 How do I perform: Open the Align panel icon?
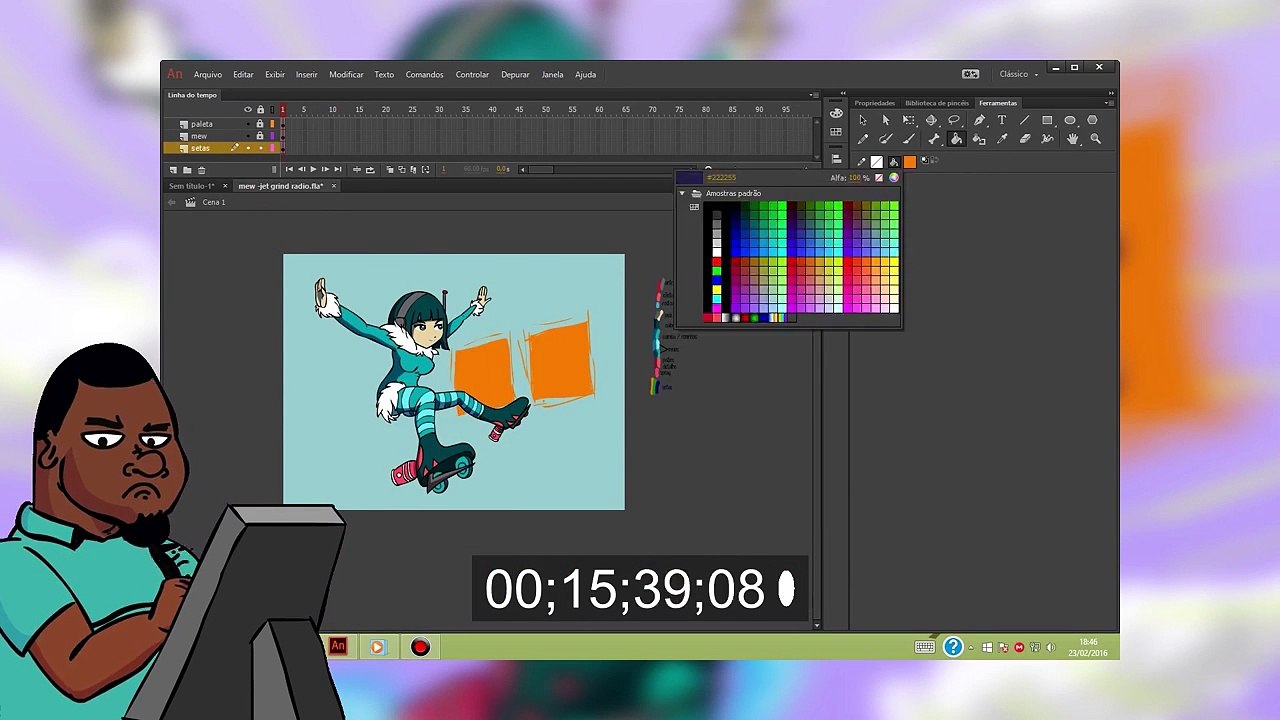pyautogui.click(x=836, y=159)
